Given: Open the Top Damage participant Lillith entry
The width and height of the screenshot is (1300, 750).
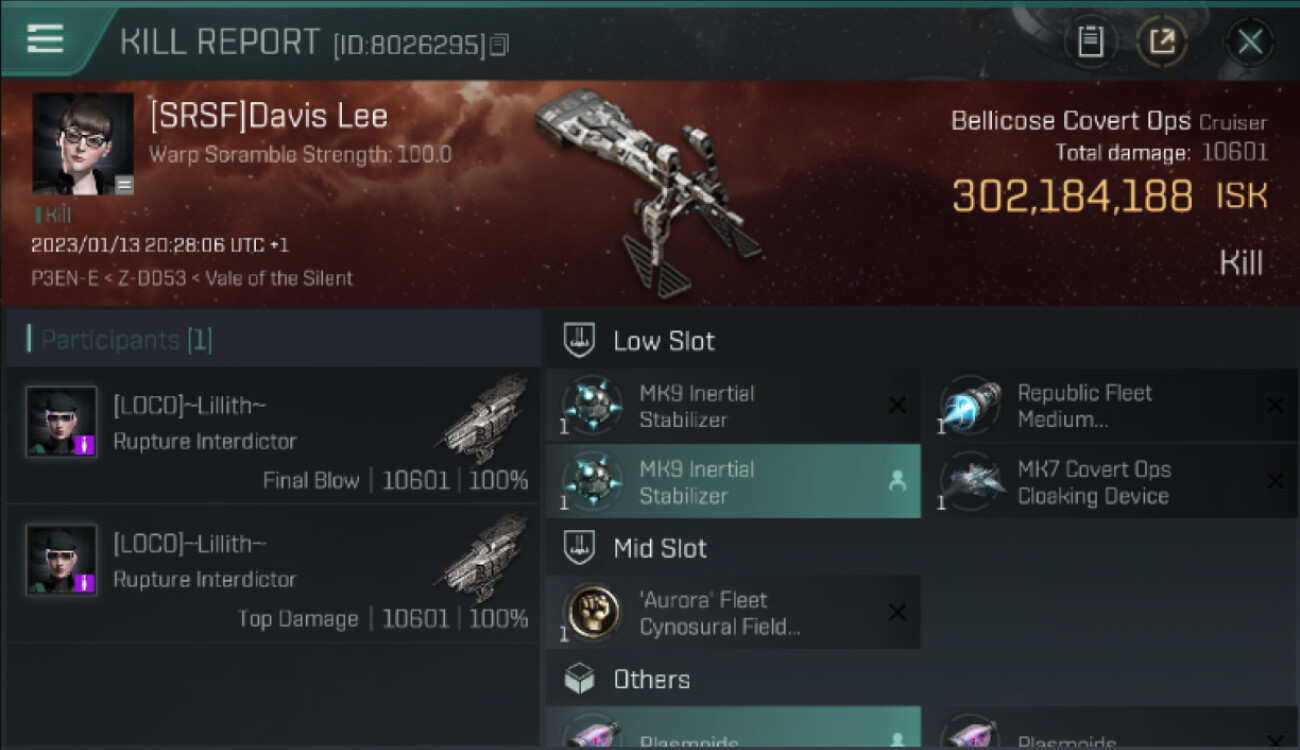Looking at the screenshot, I should (x=272, y=573).
